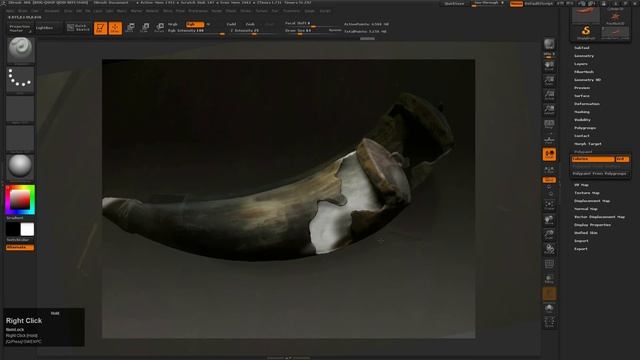Open the current brush thumbnail picker
The height and width of the screenshot is (360, 640).
click(x=20, y=50)
